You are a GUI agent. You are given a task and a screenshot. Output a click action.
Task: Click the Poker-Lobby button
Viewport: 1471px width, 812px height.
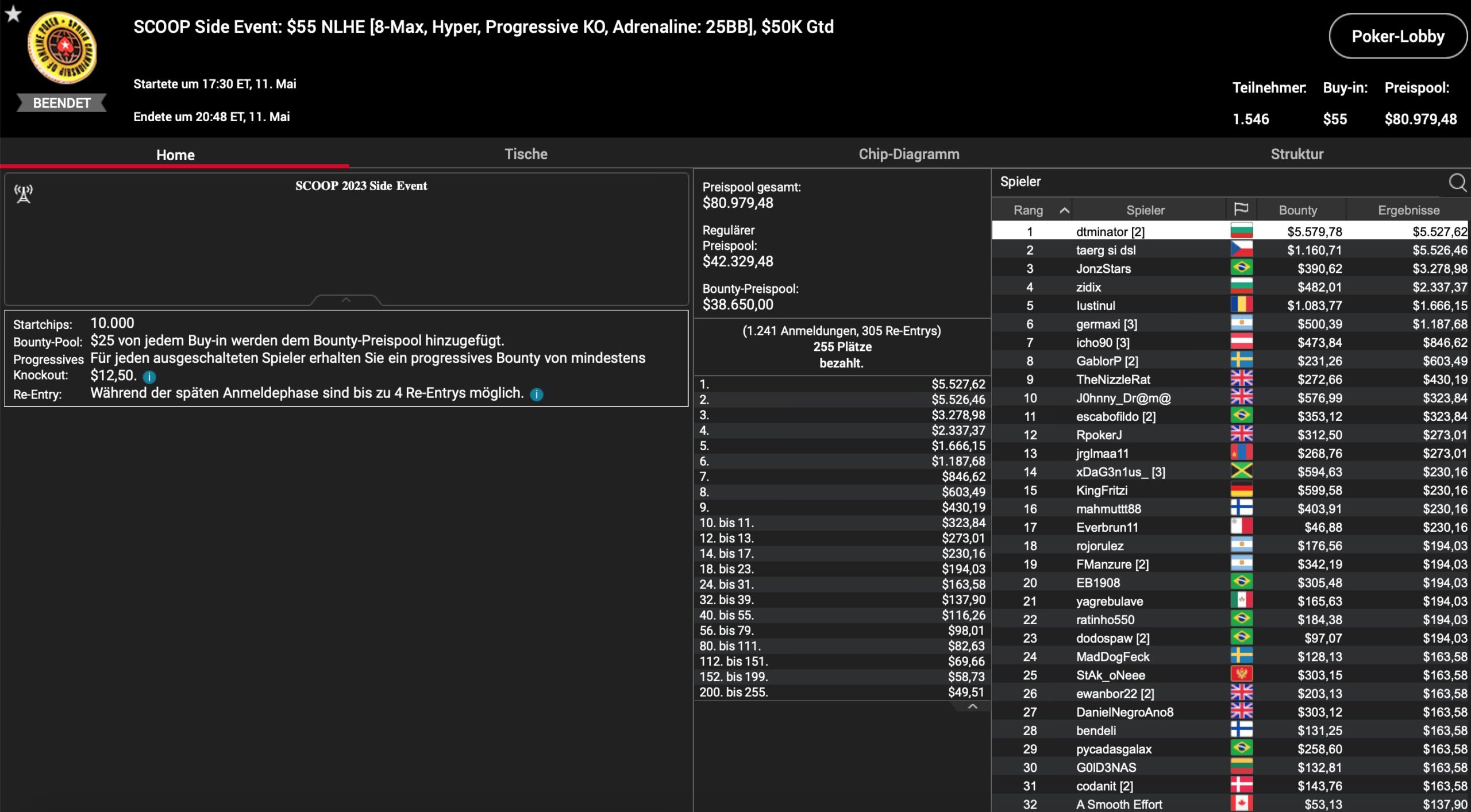point(1397,37)
